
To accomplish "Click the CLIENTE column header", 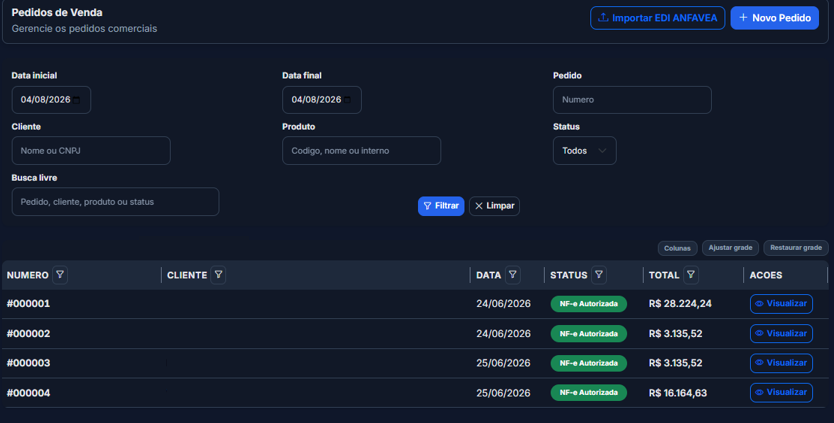I will point(187,275).
